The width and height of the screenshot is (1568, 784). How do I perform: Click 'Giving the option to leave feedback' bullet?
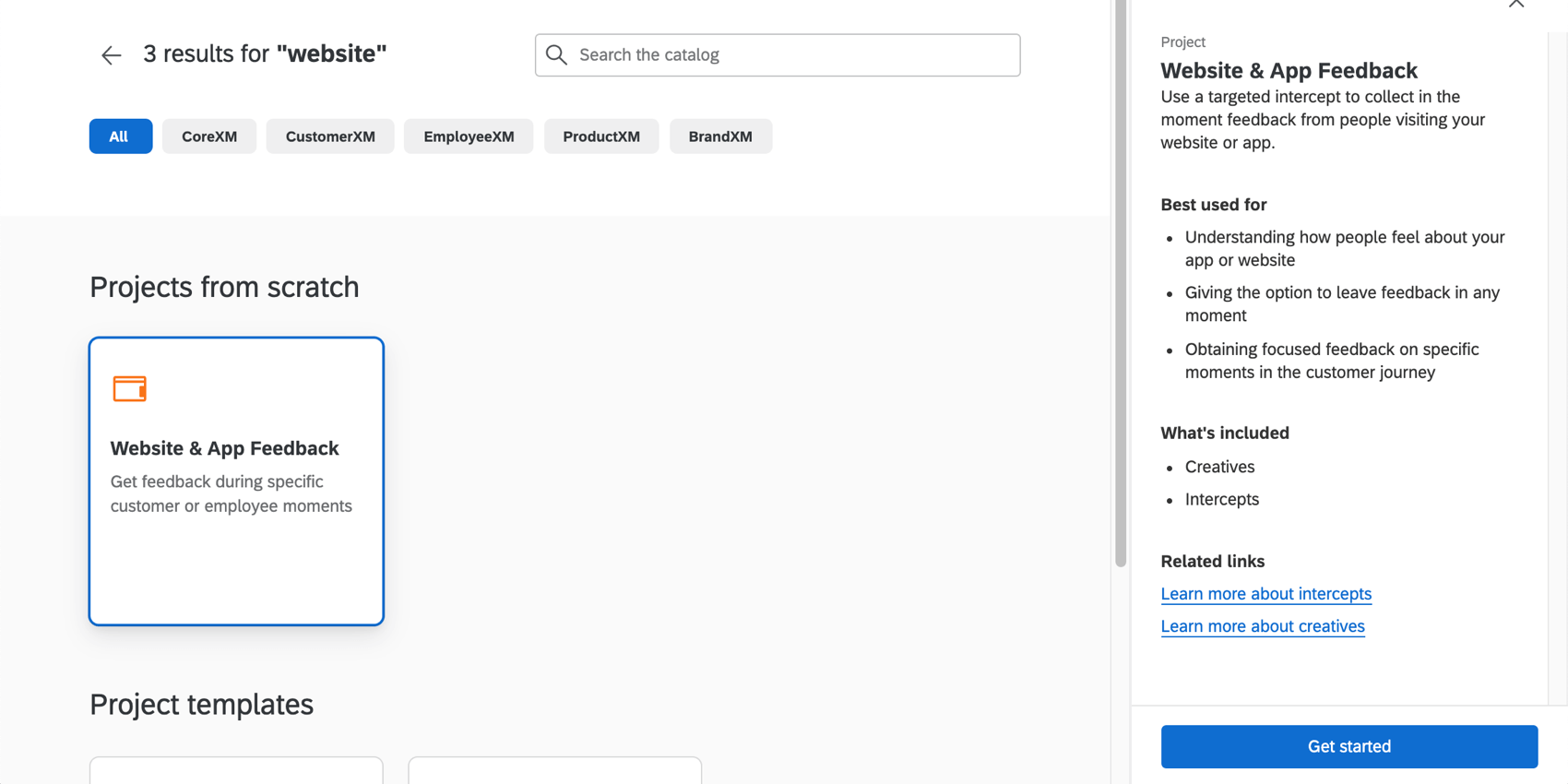(1342, 304)
